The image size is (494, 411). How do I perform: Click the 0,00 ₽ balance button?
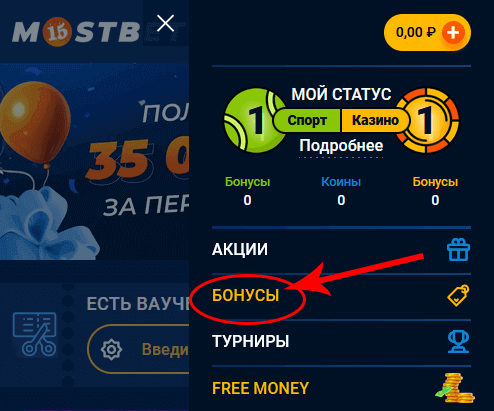(427, 33)
